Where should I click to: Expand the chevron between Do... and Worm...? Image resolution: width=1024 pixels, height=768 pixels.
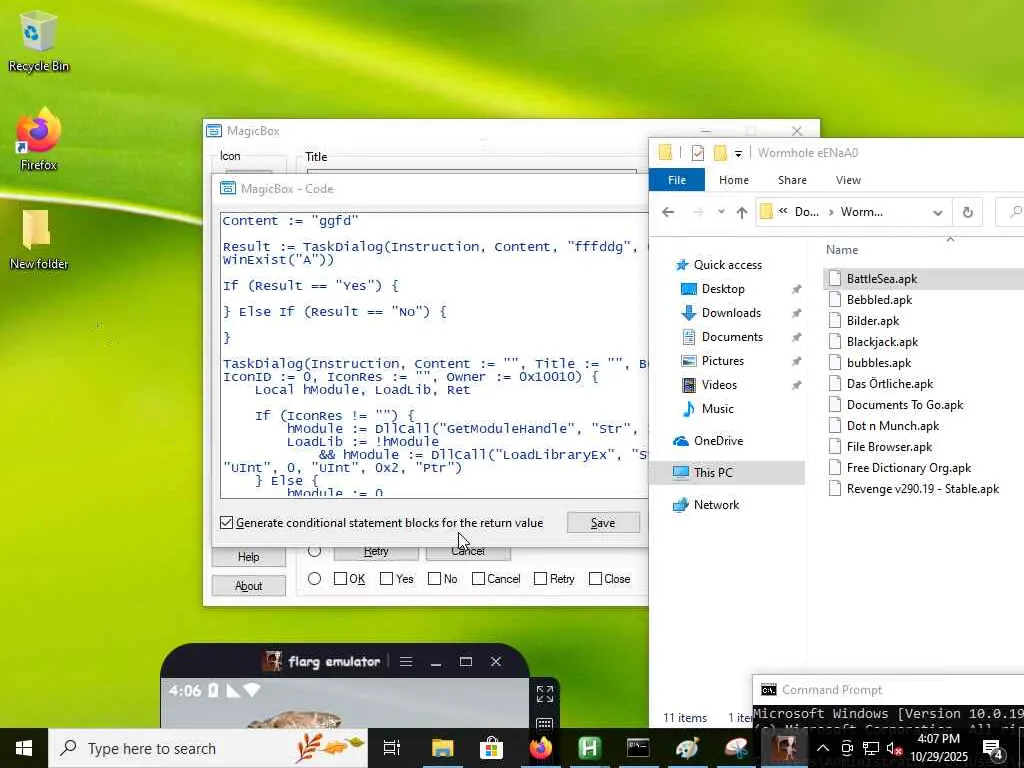click(x=831, y=212)
